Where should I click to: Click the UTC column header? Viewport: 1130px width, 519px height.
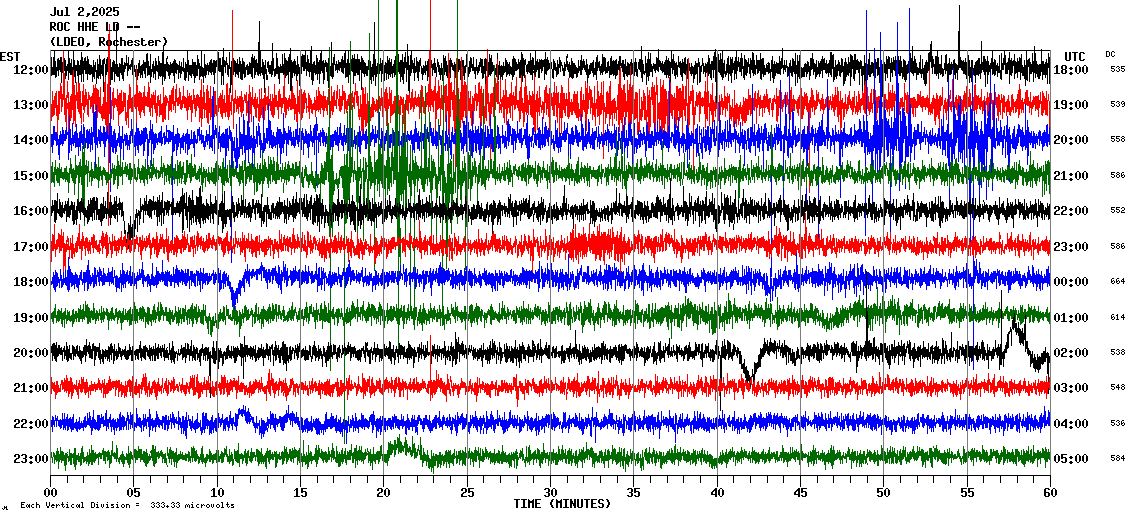coord(1074,56)
